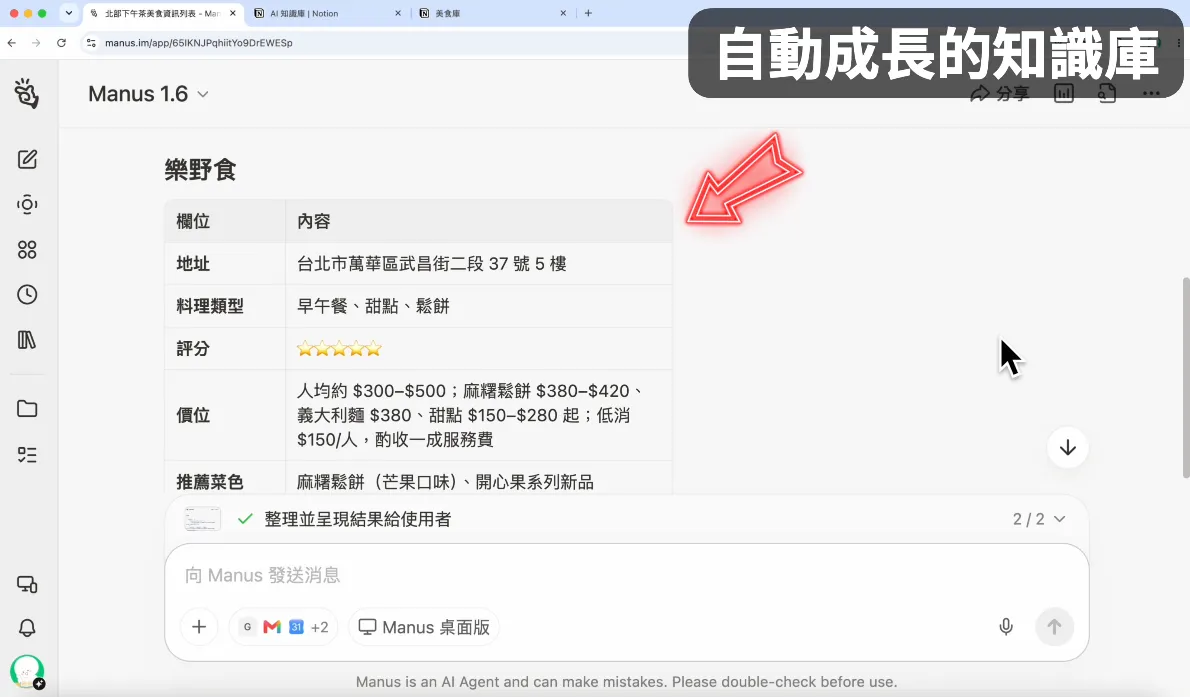The height and width of the screenshot is (697, 1190).
Task: Expand the 2 / 2 task progress chevron
Action: tap(1060, 519)
